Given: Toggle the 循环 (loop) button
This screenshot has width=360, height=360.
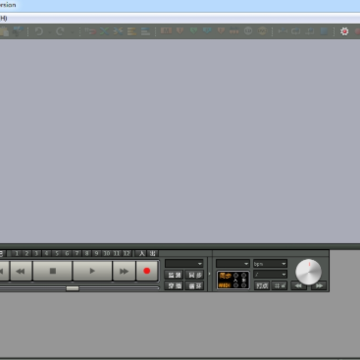Looking at the screenshot, I should 195,286.
